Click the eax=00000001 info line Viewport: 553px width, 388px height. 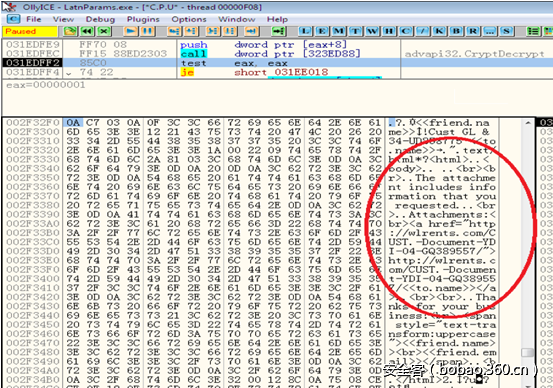46,85
